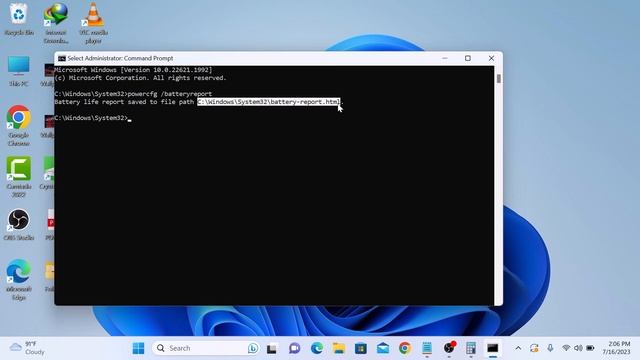
Task: Click the battery status tray icon
Action: point(590,348)
